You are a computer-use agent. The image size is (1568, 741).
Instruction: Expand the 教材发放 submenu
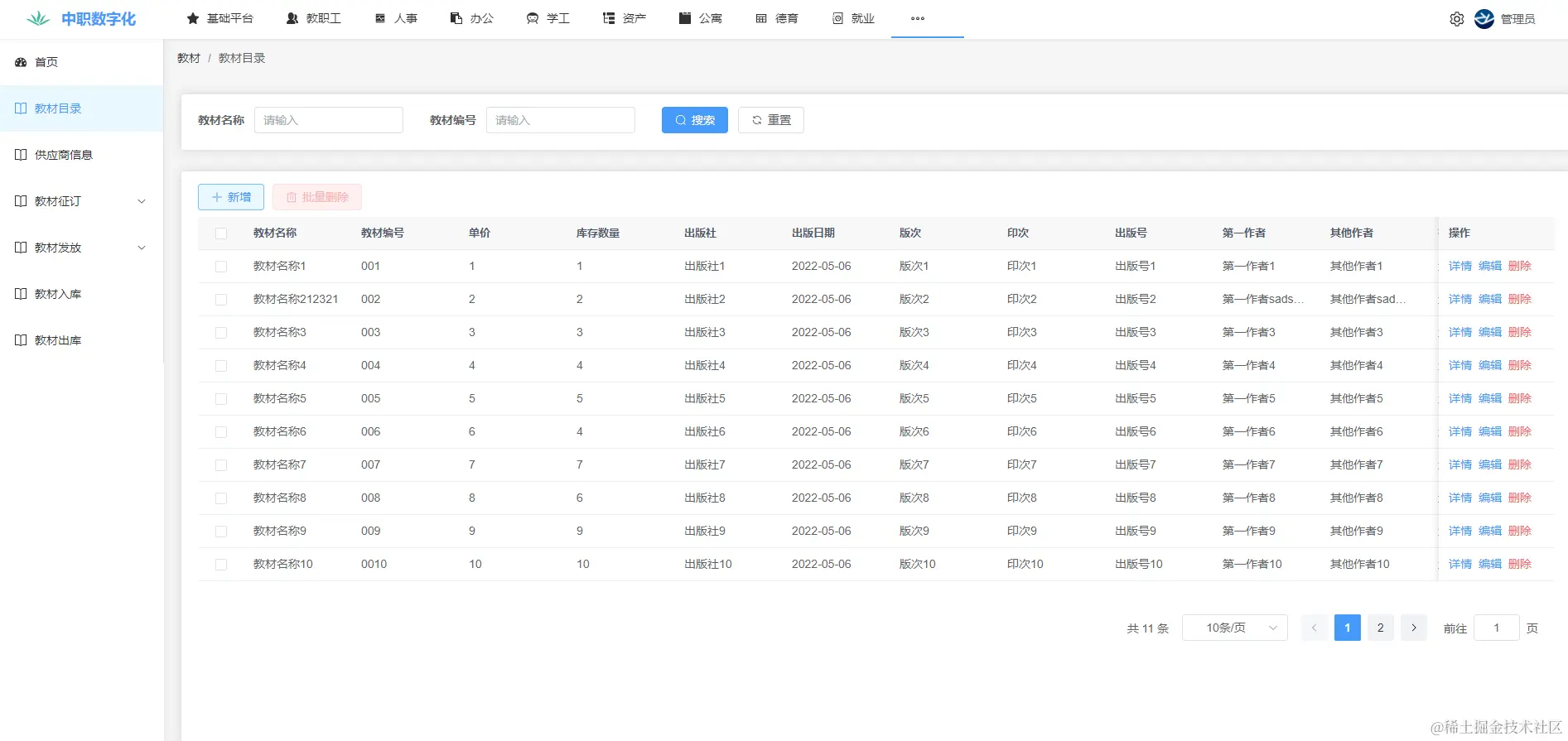142,248
